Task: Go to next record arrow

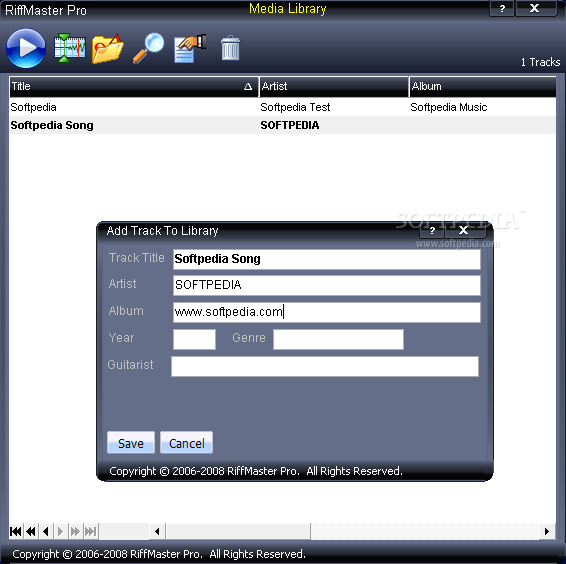Action: click(61, 531)
